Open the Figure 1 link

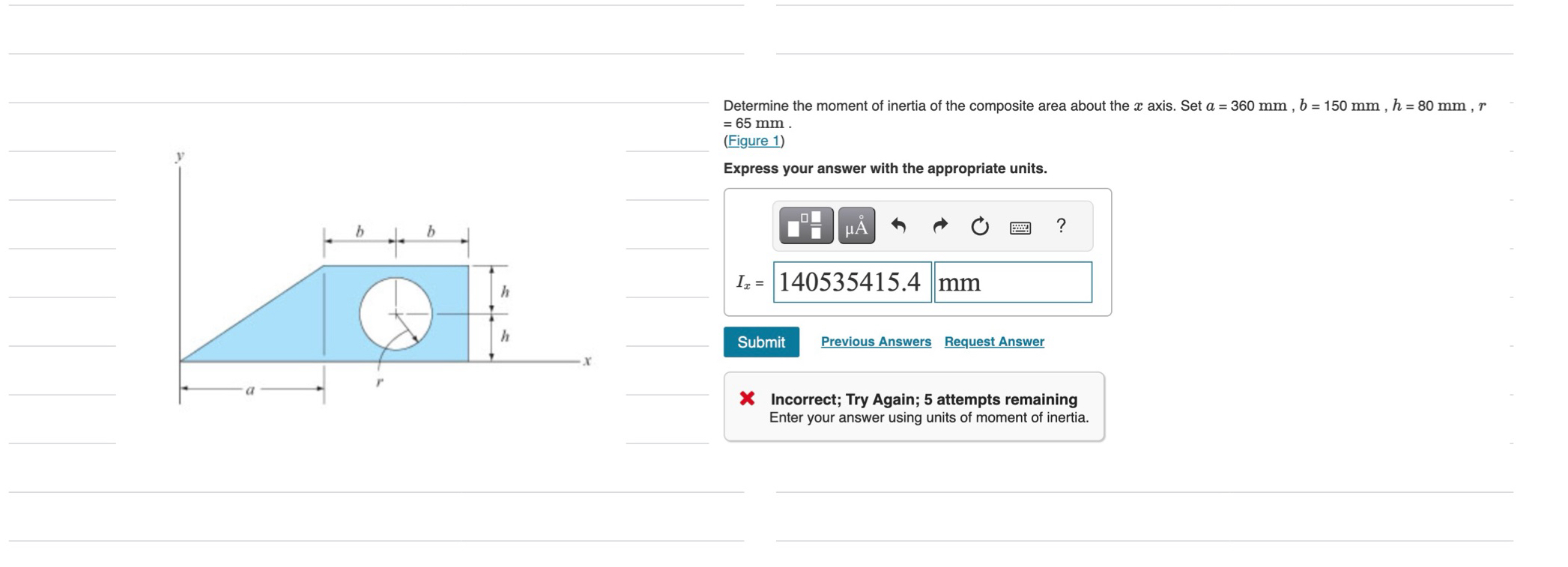(754, 141)
